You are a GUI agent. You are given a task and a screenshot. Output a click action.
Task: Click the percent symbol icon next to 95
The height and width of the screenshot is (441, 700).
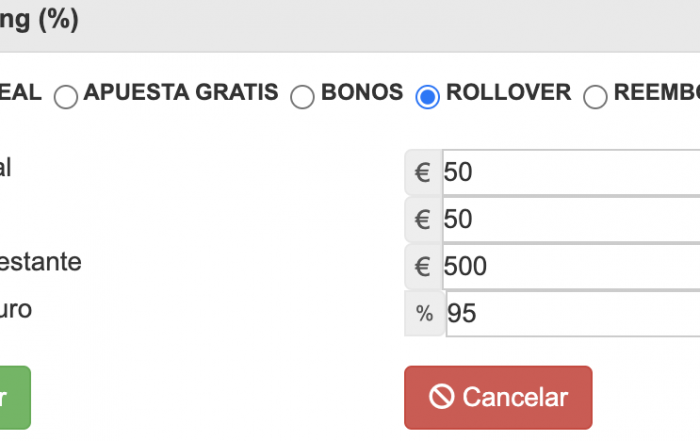[x=425, y=313]
